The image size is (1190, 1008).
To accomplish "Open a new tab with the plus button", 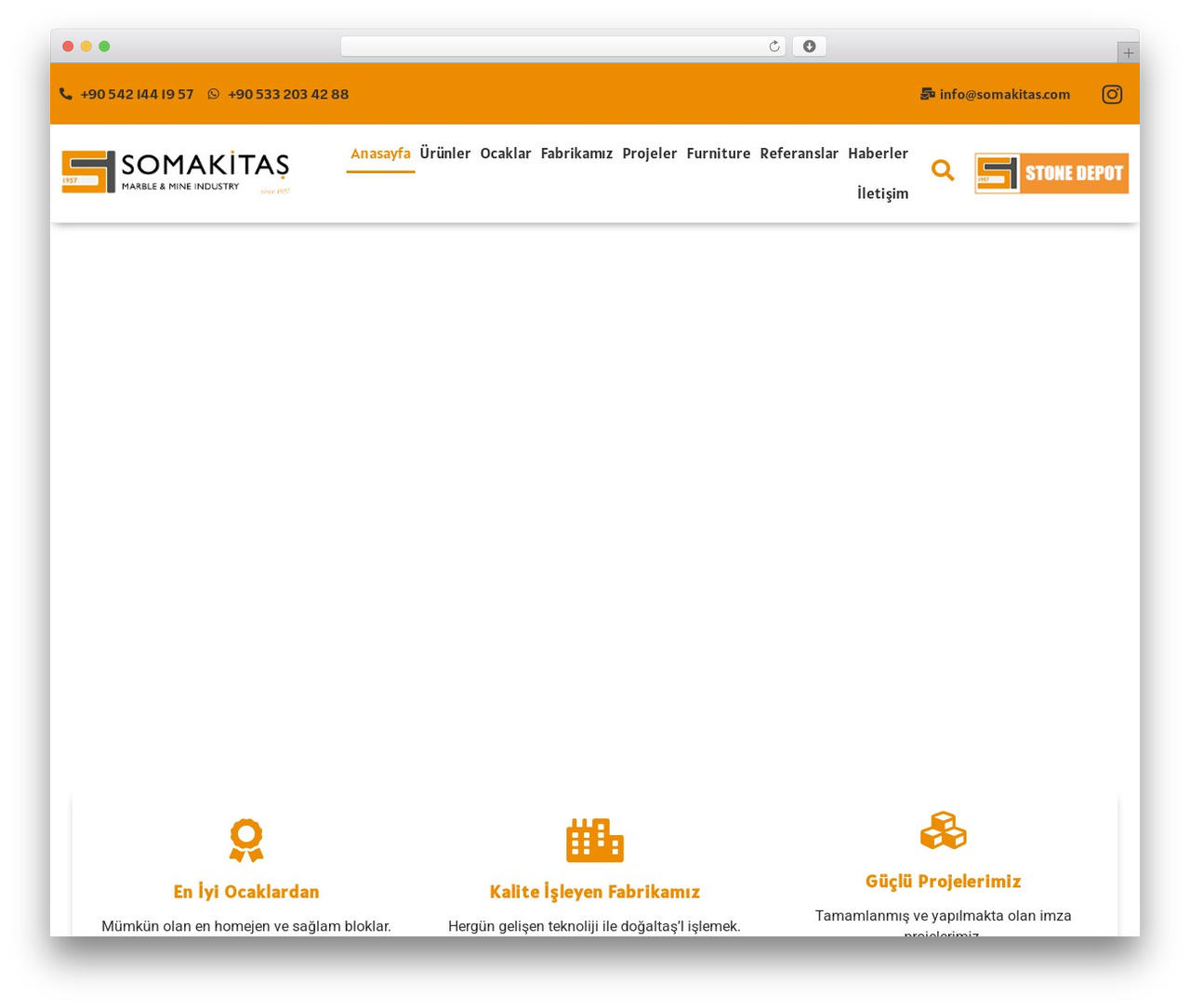I will (1128, 53).
